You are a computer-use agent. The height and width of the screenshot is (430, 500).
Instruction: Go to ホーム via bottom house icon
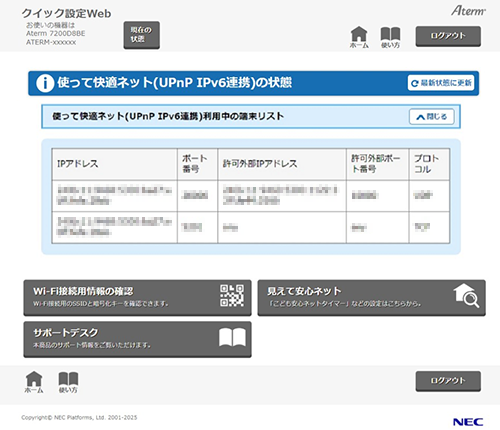(x=34, y=382)
